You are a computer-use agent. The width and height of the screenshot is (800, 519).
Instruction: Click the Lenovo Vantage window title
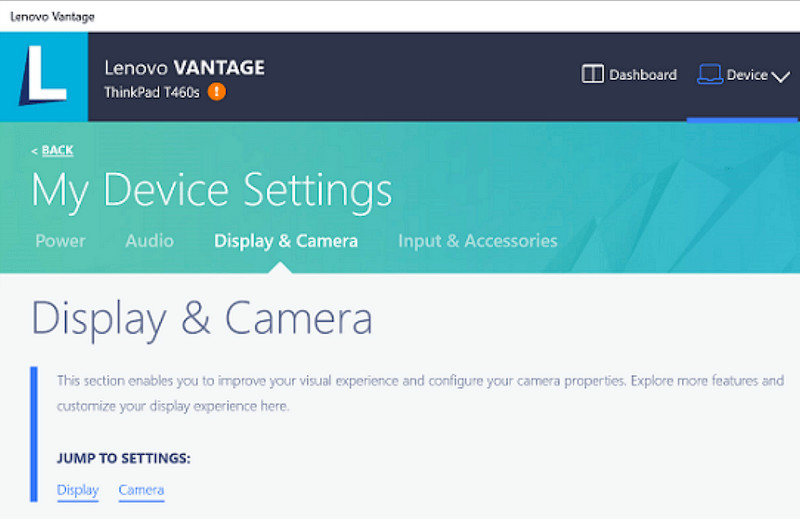[53, 16]
